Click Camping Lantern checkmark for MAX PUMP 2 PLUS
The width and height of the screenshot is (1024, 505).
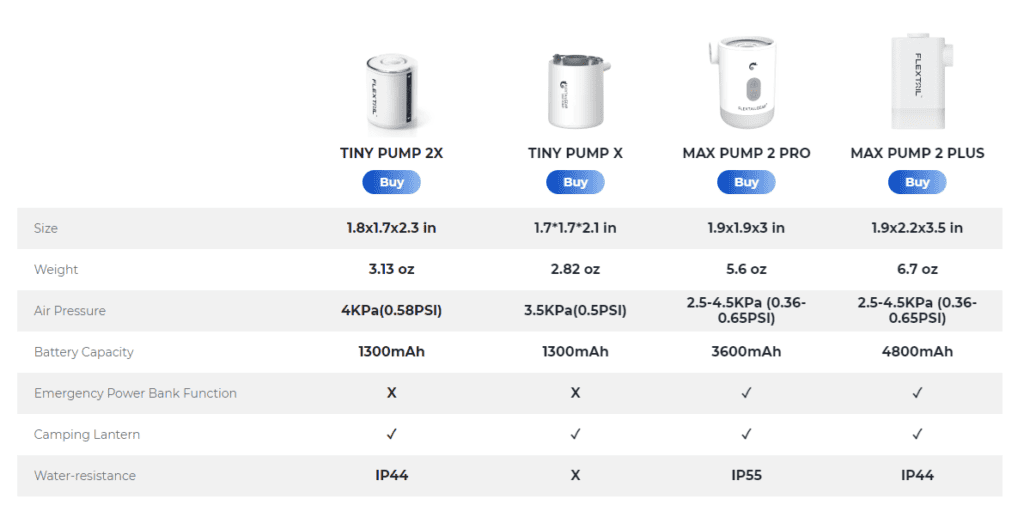click(917, 434)
